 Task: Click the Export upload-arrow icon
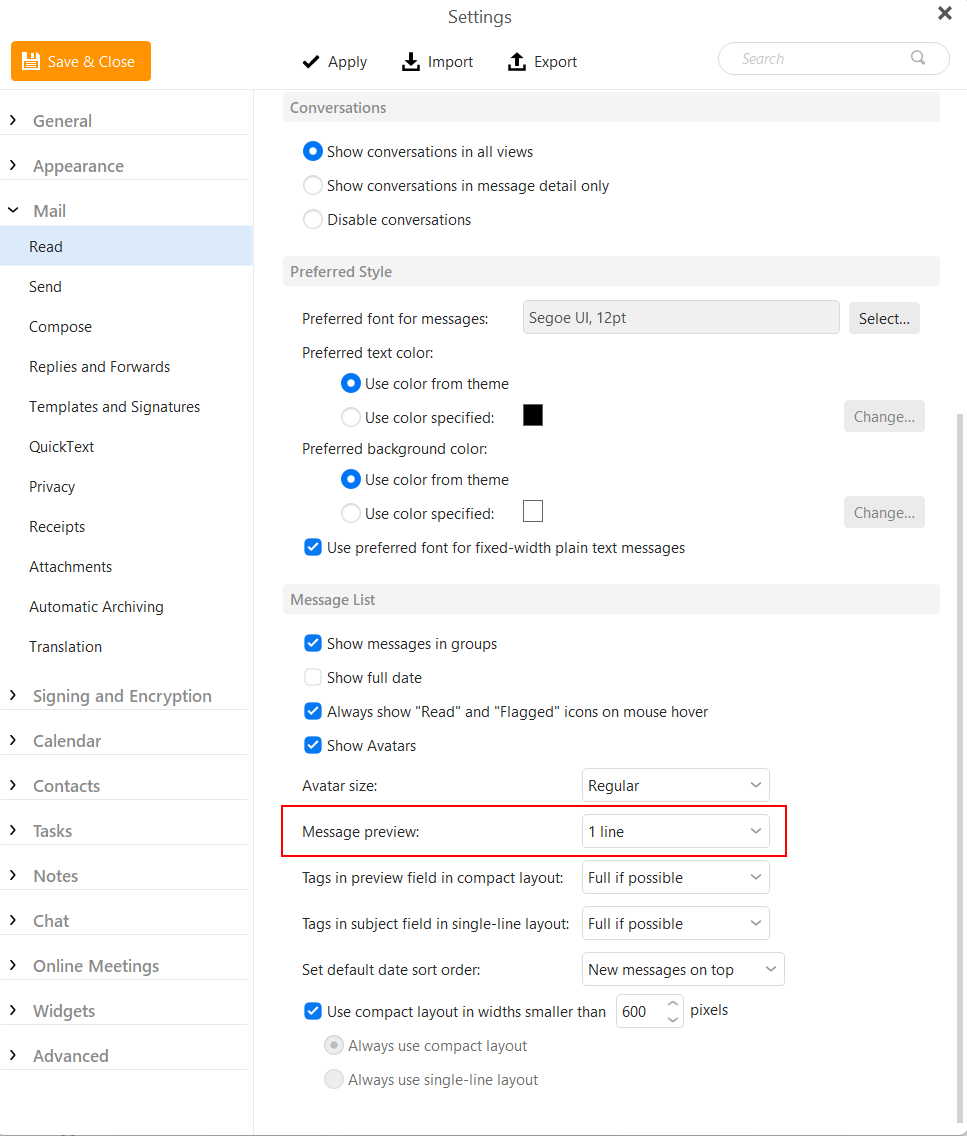click(516, 61)
